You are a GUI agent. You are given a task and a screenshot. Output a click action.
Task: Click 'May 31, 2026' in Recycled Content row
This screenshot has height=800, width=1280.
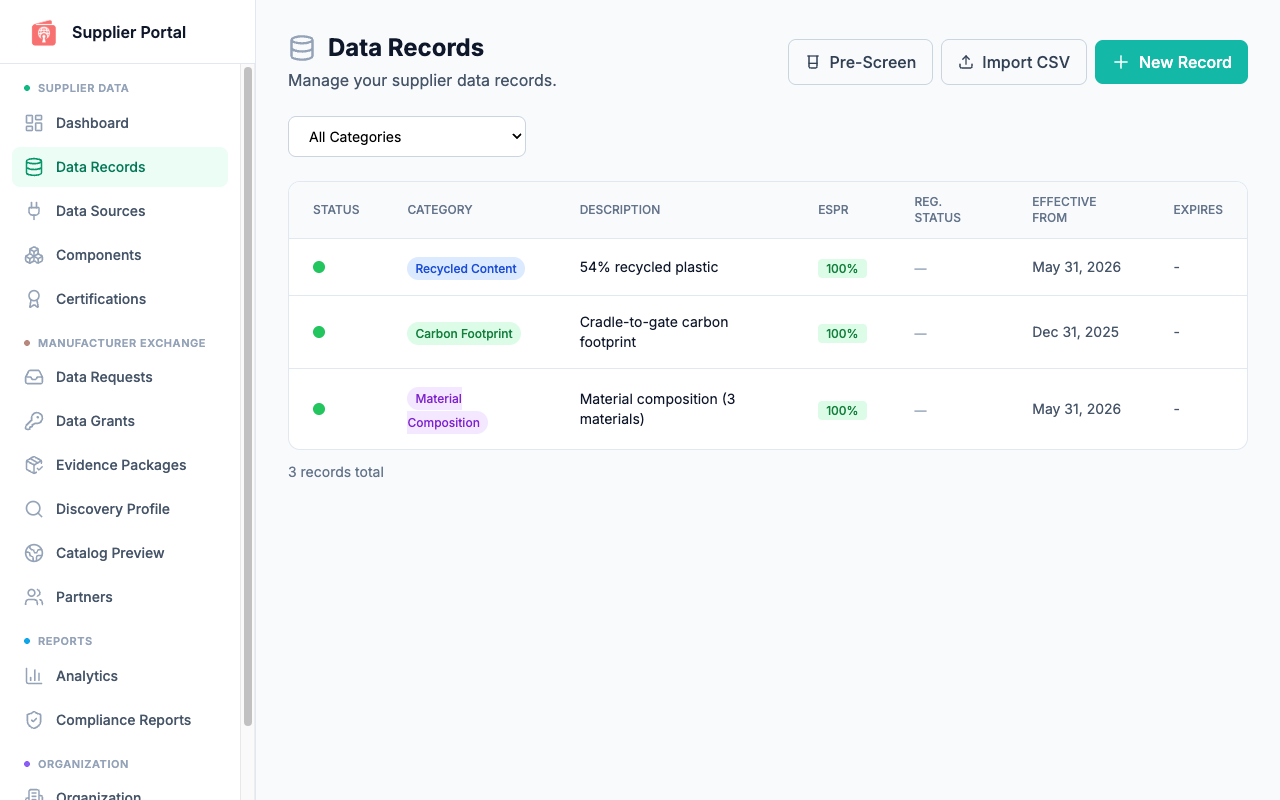1076,267
